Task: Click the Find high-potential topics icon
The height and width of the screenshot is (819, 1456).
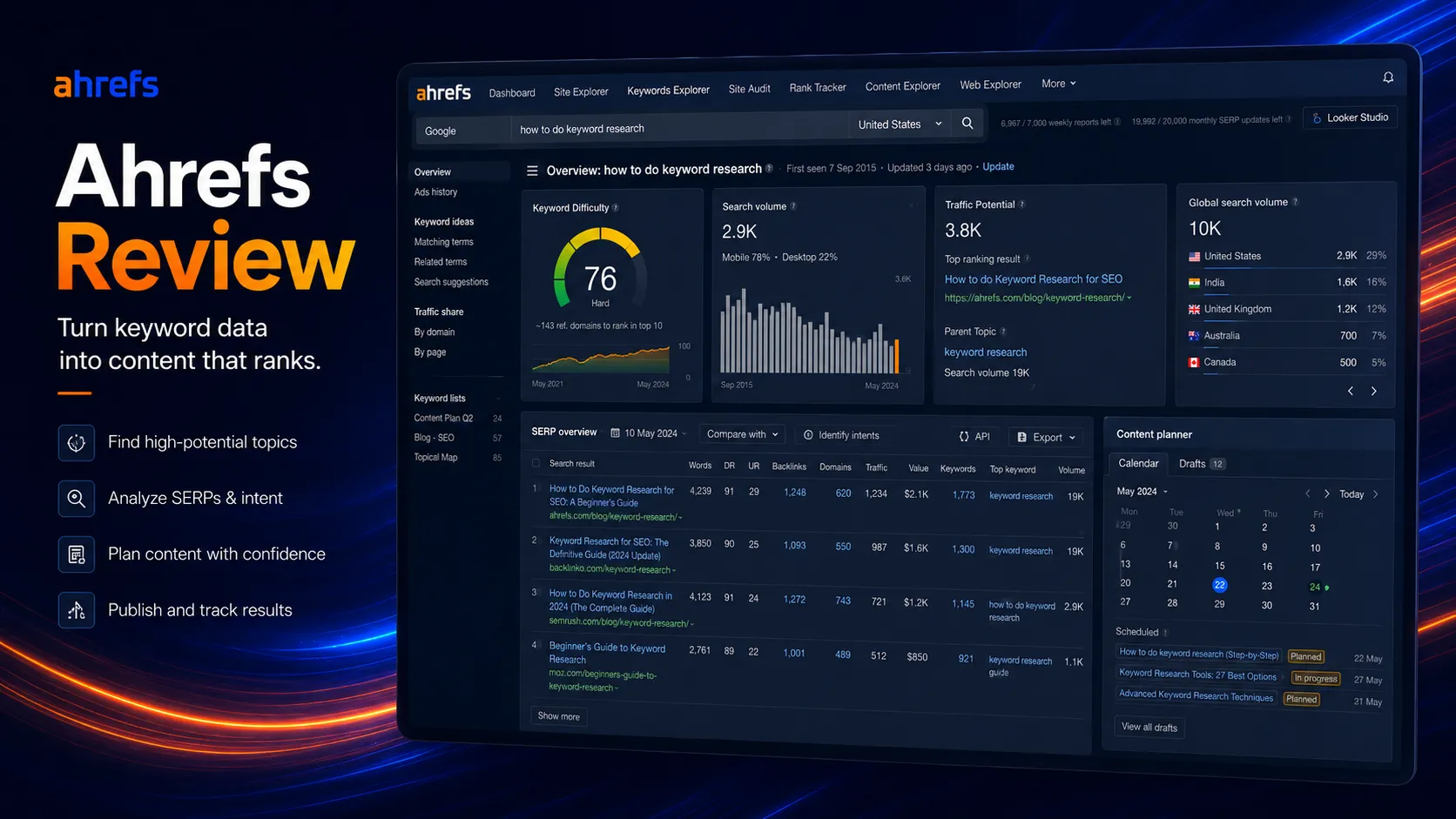Action: (77, 442)
